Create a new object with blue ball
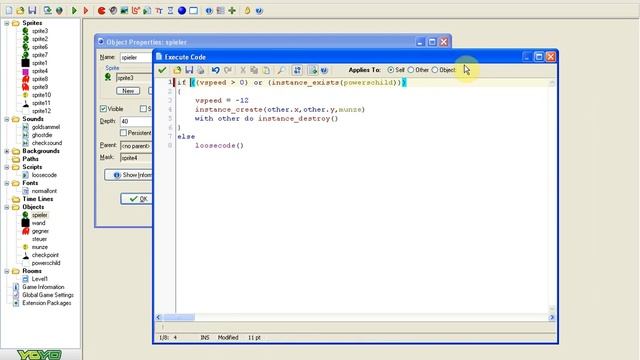 pos(182,11)
